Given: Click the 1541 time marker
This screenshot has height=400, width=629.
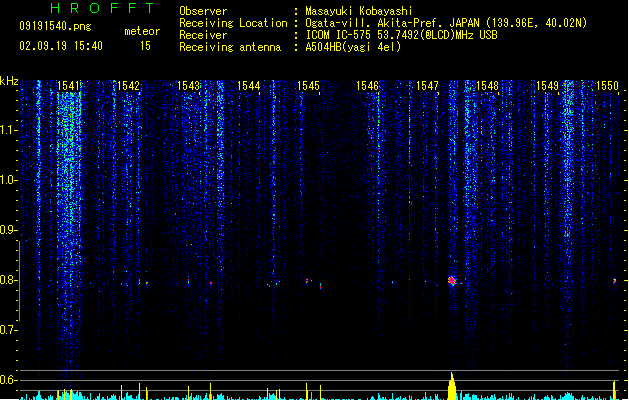Looking at the screenshot, I should (68, 86).
